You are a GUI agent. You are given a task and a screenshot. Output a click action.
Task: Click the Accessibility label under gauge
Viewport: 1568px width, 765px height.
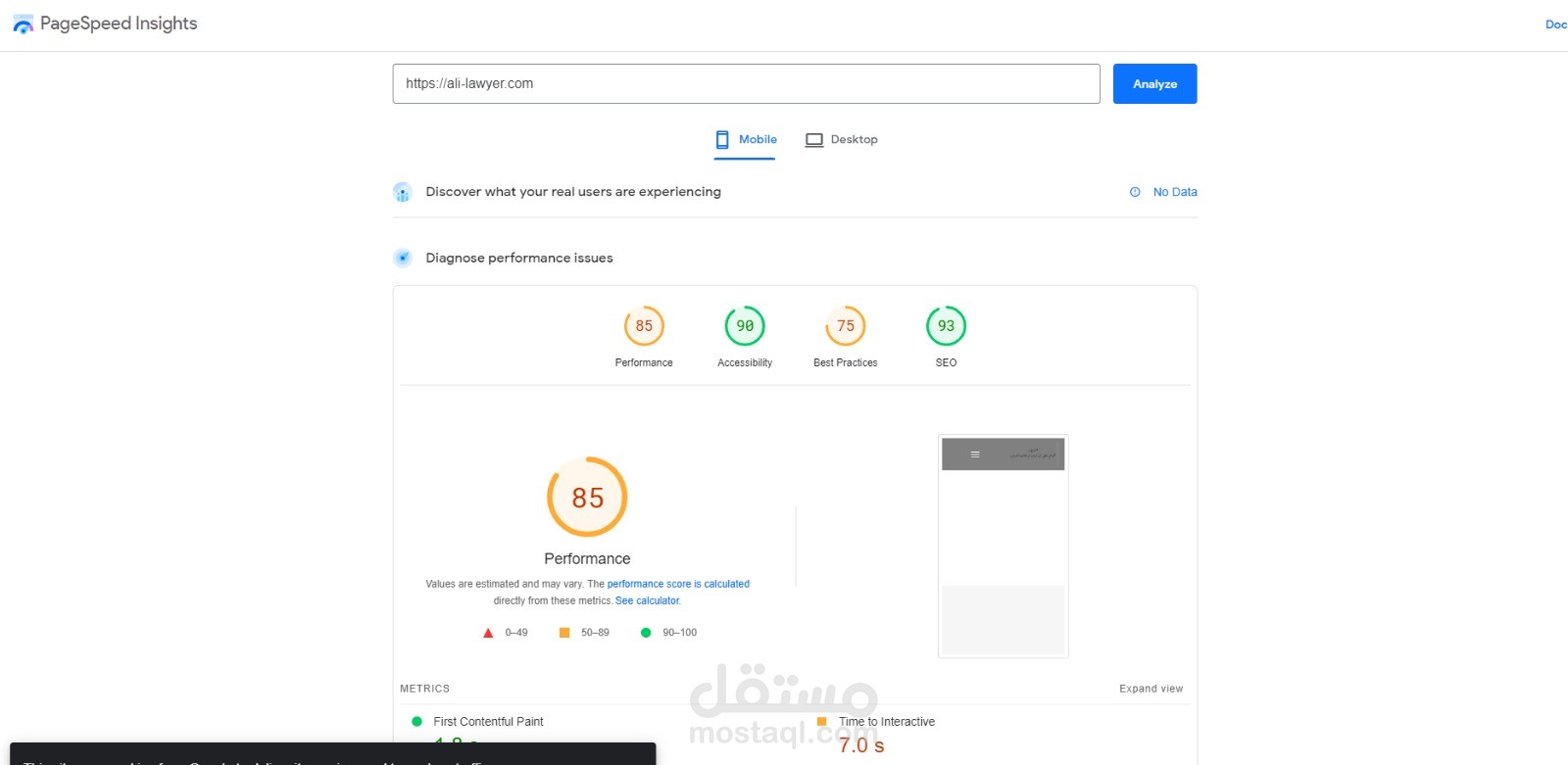point(745,362)
